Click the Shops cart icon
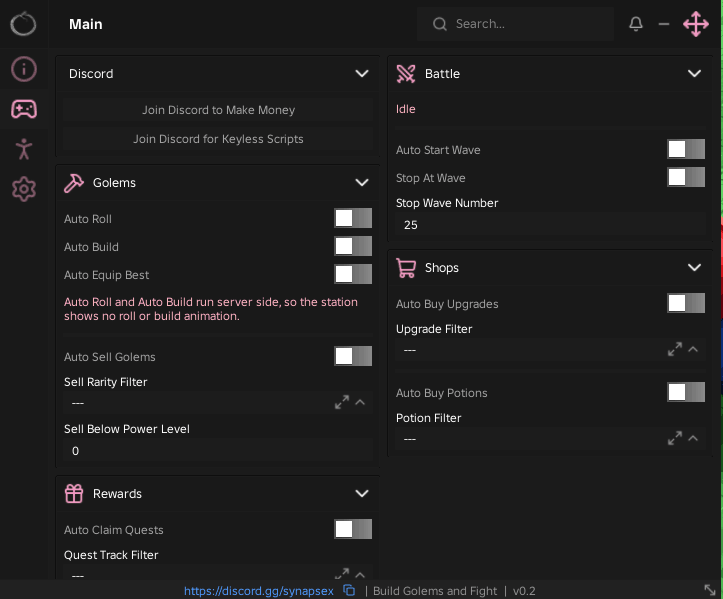 point(406,267)
